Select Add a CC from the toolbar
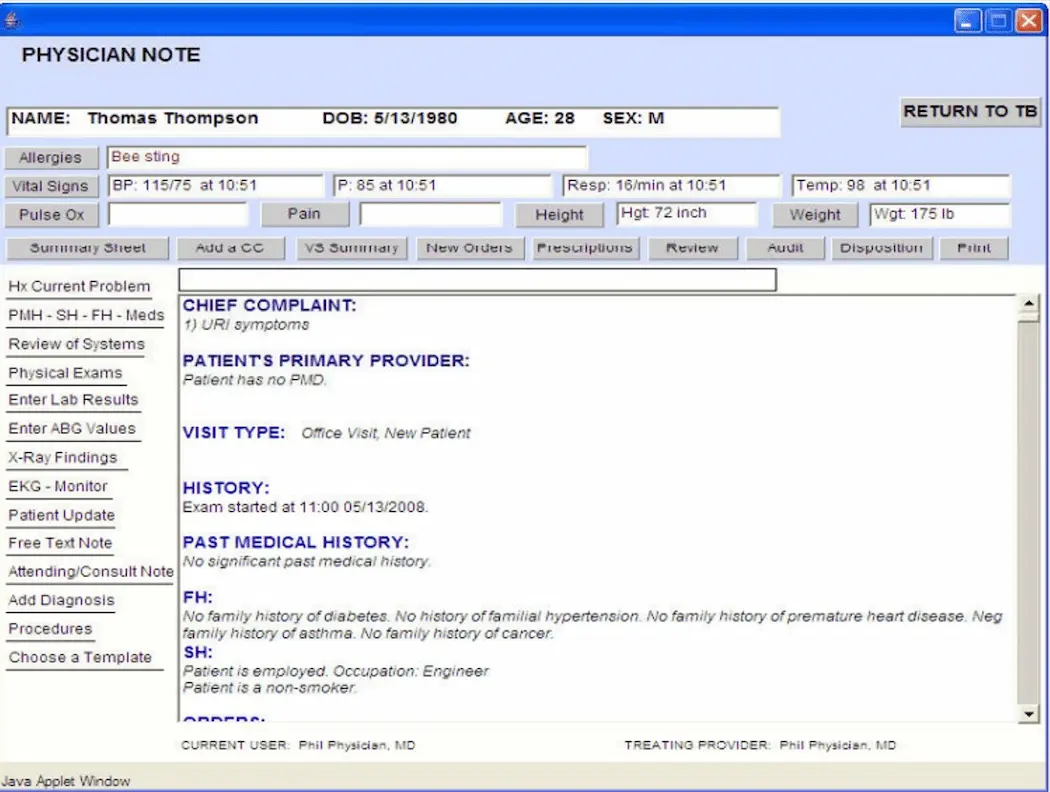The image size is (1050, 792). (x=231, y=248)
